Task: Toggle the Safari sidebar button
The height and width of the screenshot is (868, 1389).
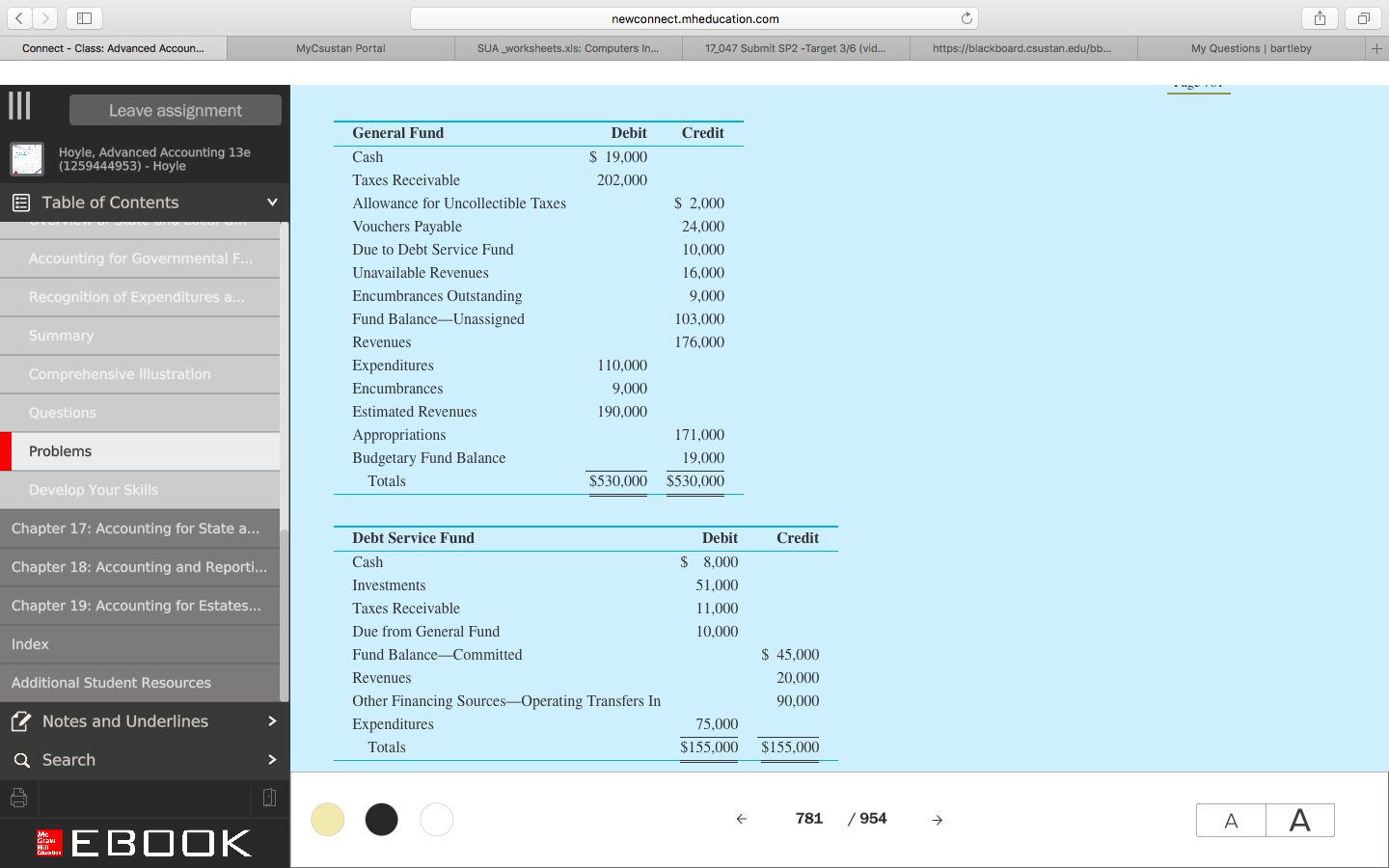Action: pos(84,18)
